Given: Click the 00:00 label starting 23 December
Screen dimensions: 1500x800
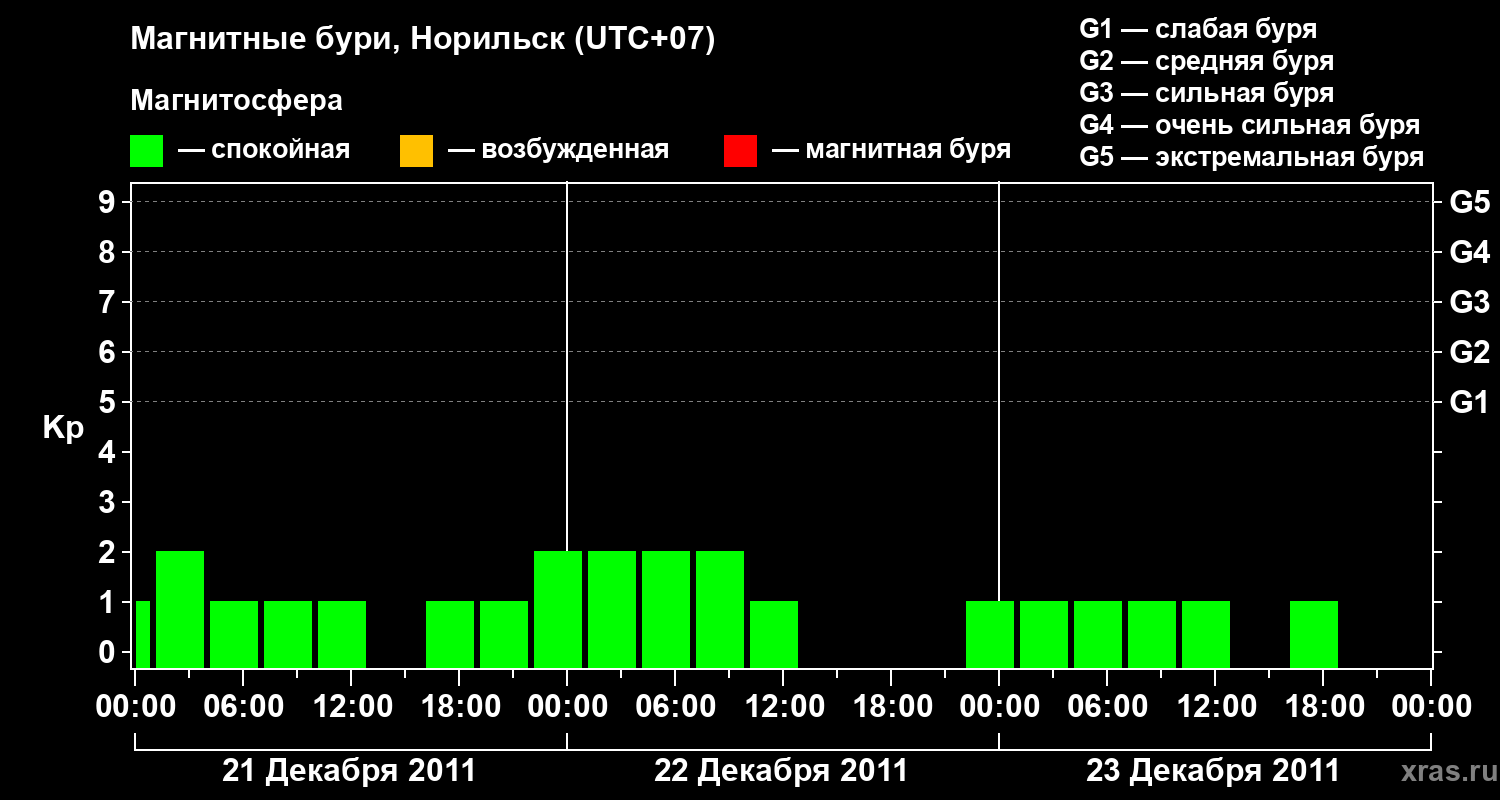Looking at the screenshot, I should (999, 706).
